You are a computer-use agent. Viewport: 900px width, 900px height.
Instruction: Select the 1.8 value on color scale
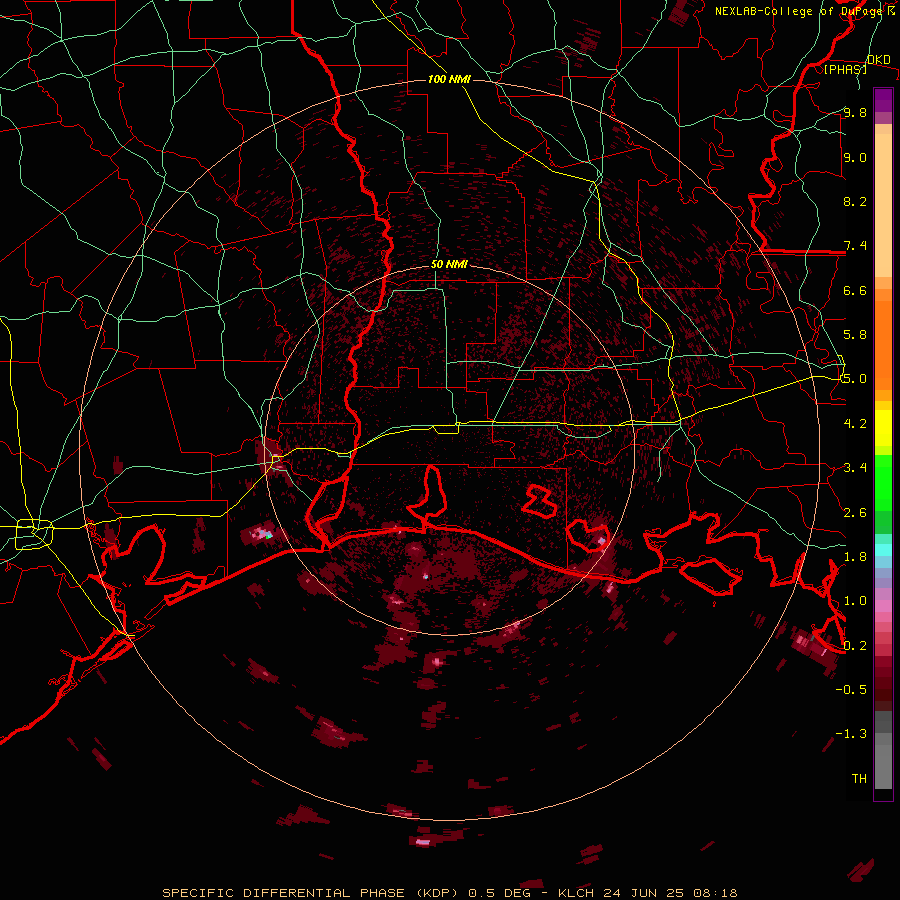tap(855, 557)
